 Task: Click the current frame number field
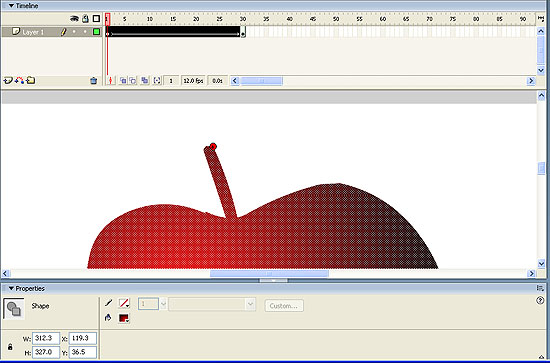171,81
